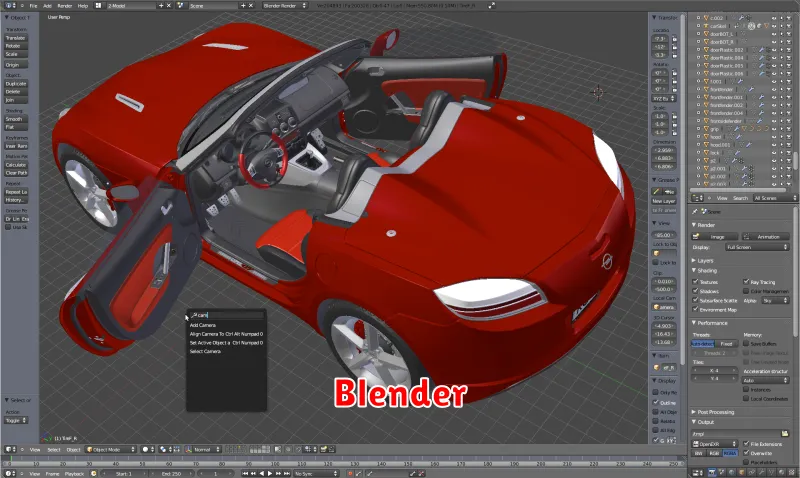Click the modifier wrench icon of frontfender row
The height and width of the screenshot is (478, 800).
pos(751,89)
